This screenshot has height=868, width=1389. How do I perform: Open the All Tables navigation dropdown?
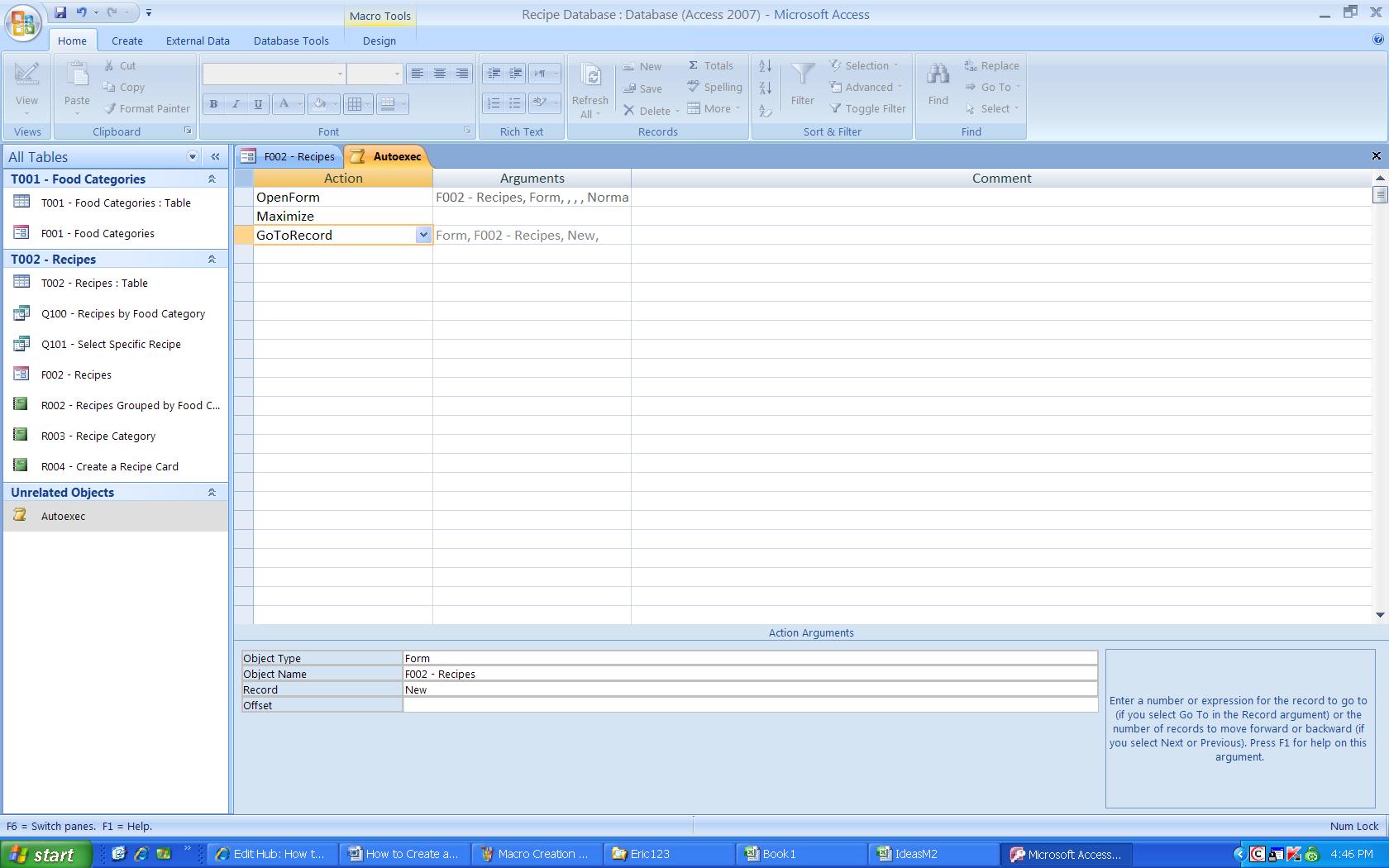click(193, 157)
